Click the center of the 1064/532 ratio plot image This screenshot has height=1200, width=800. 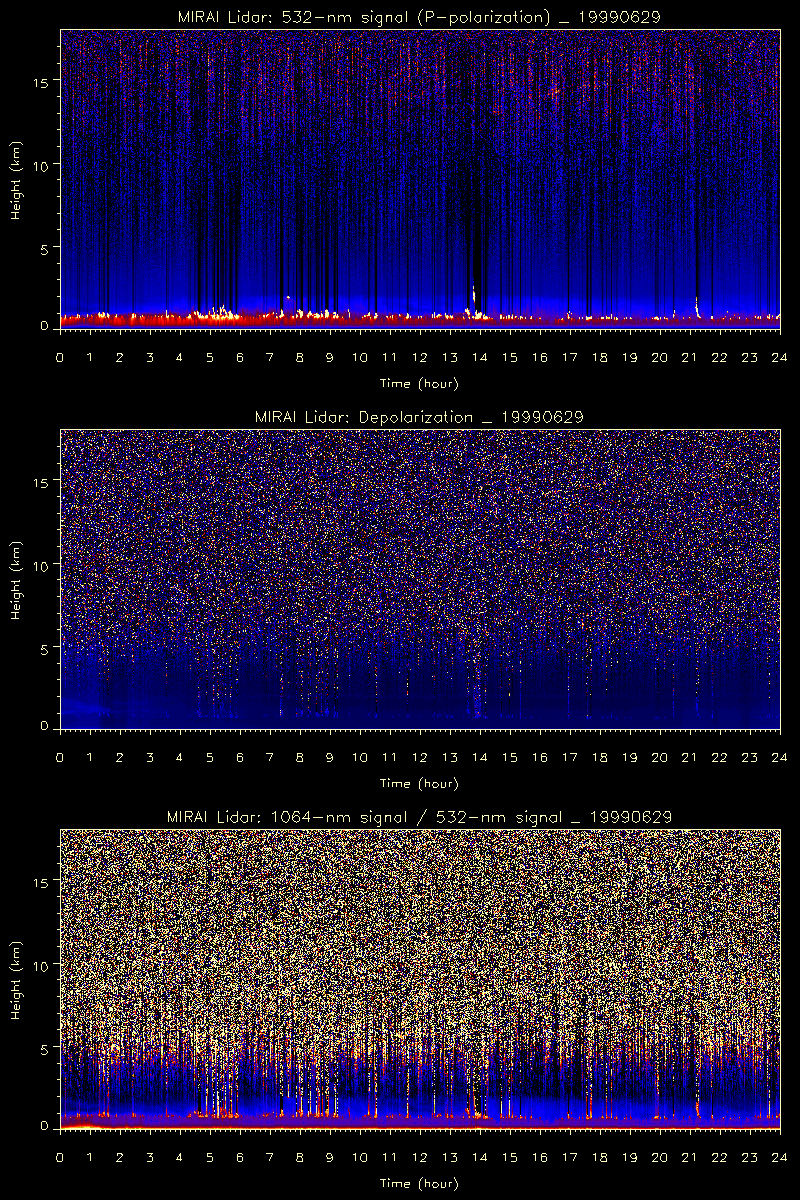[x=420, y=980]
